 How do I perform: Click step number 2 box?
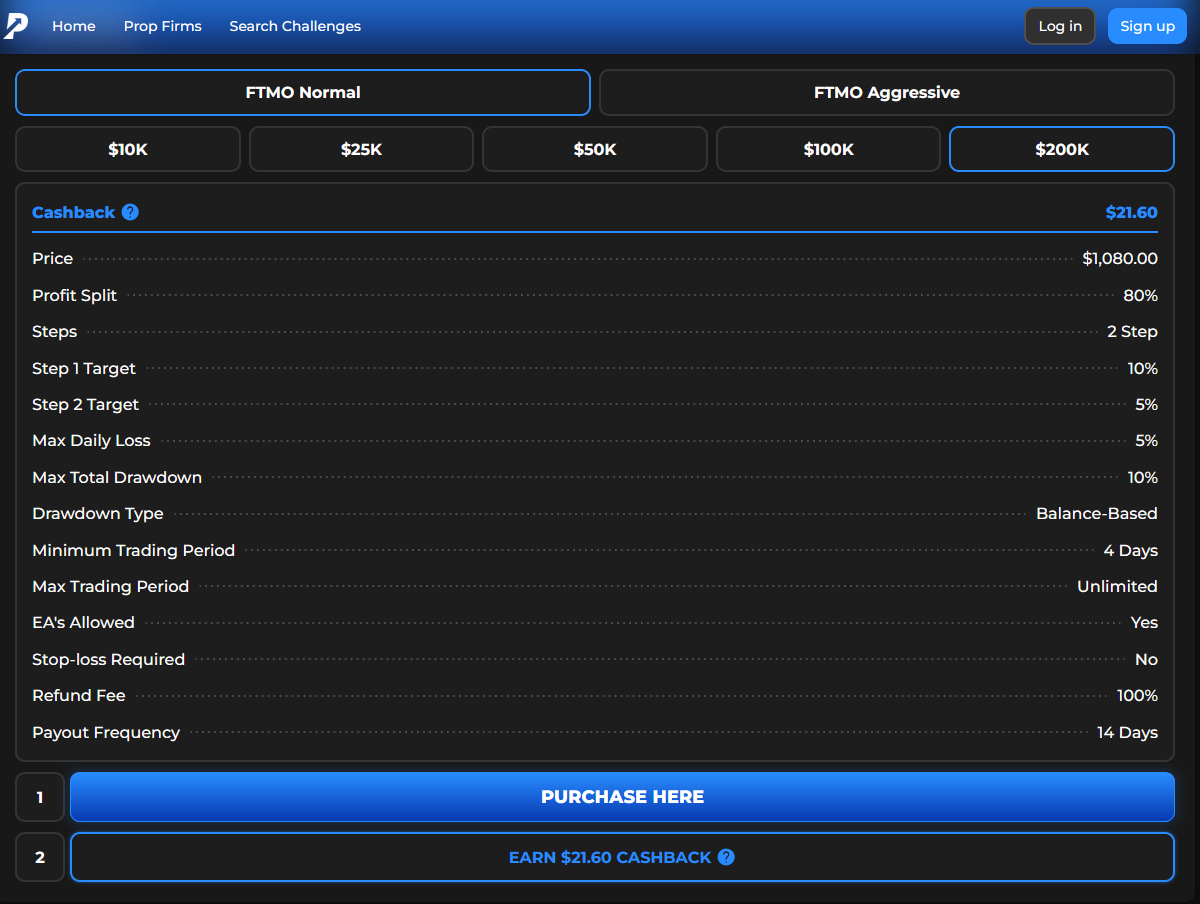click(x=40, y=857)
